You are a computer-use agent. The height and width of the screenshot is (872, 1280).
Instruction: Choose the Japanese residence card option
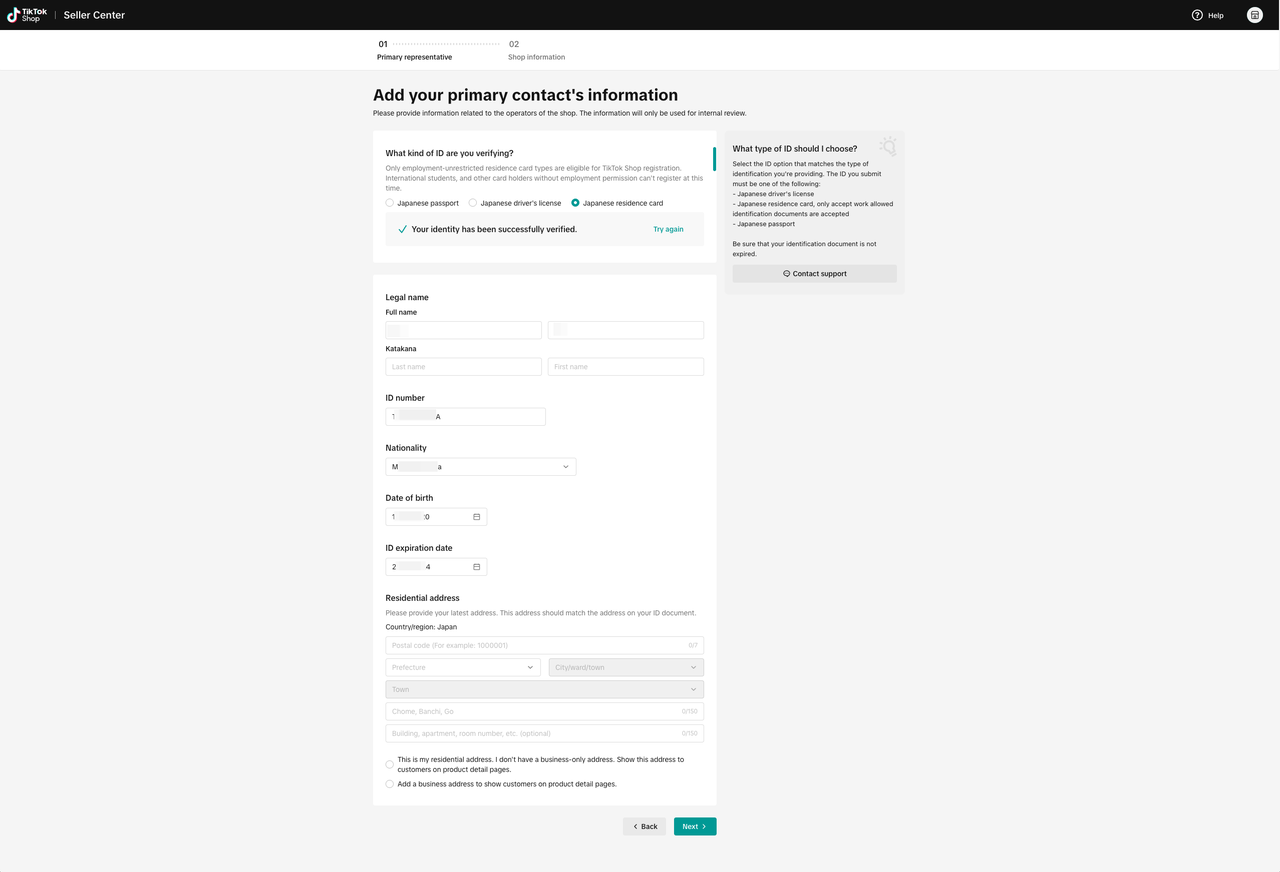(575, 203)
